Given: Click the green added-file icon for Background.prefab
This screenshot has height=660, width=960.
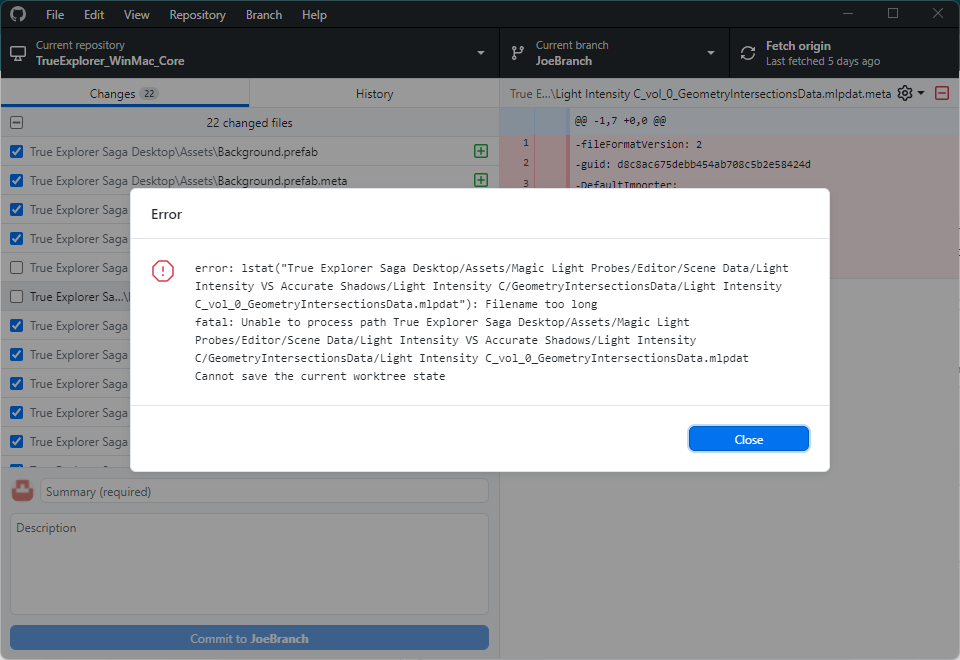Looking at the screenshot, I should 481,151.
